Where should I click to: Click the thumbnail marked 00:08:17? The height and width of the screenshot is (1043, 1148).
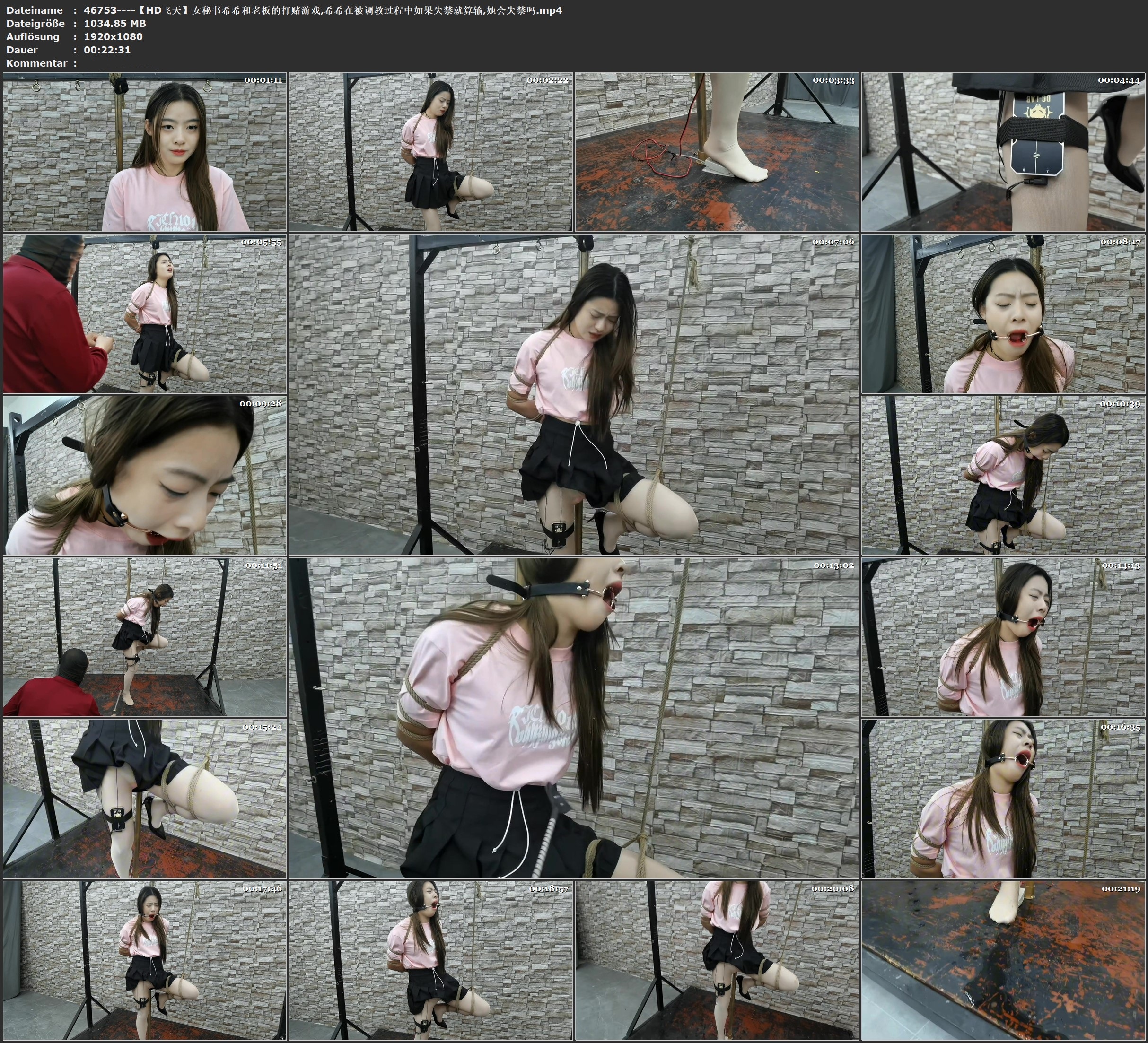[x=1003, y=313]
